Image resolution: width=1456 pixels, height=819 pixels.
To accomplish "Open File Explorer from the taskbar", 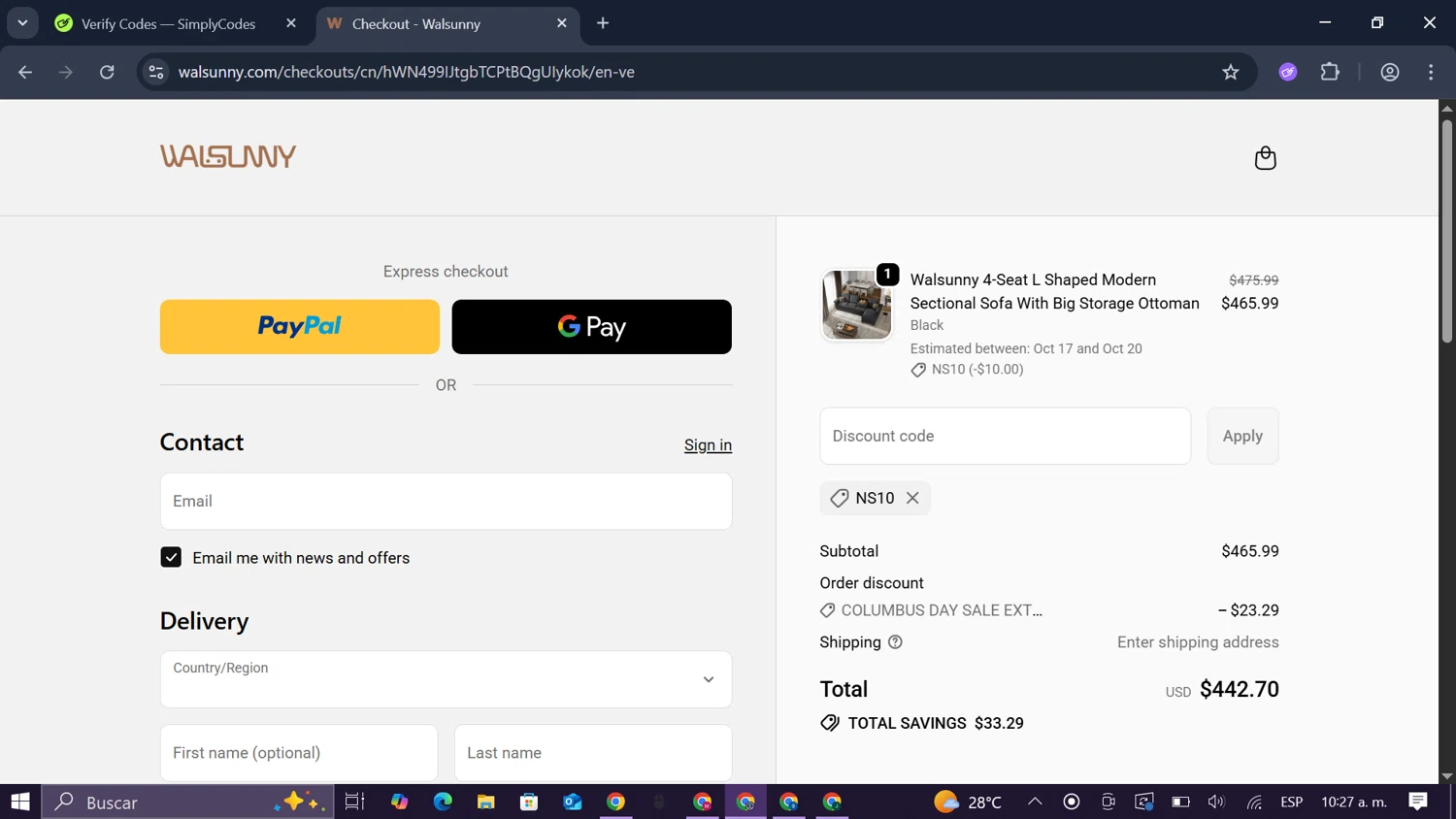I will (486, 802).
